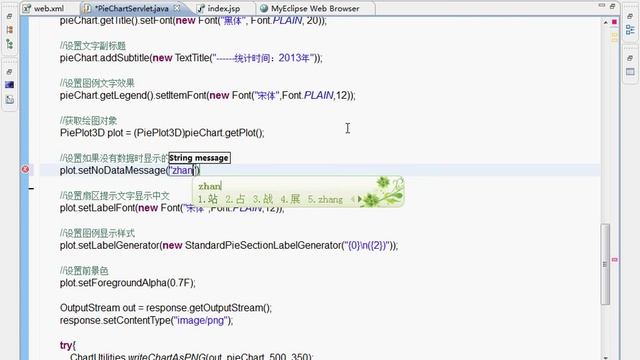Open the green Hierarchy view icon
Viewport: 640px width, 360px height.
click(9, 44)
